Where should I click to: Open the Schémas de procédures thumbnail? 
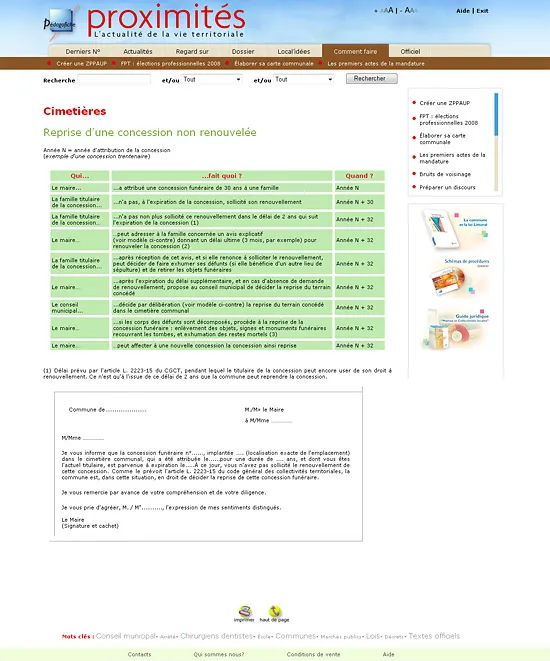tap(459, 277)
